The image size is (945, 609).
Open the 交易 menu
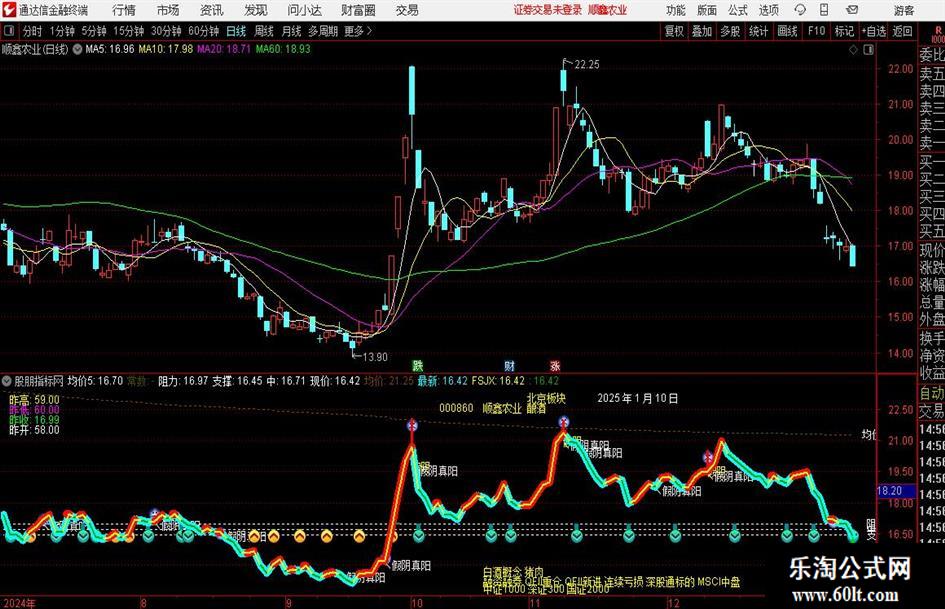coord(407,10)
